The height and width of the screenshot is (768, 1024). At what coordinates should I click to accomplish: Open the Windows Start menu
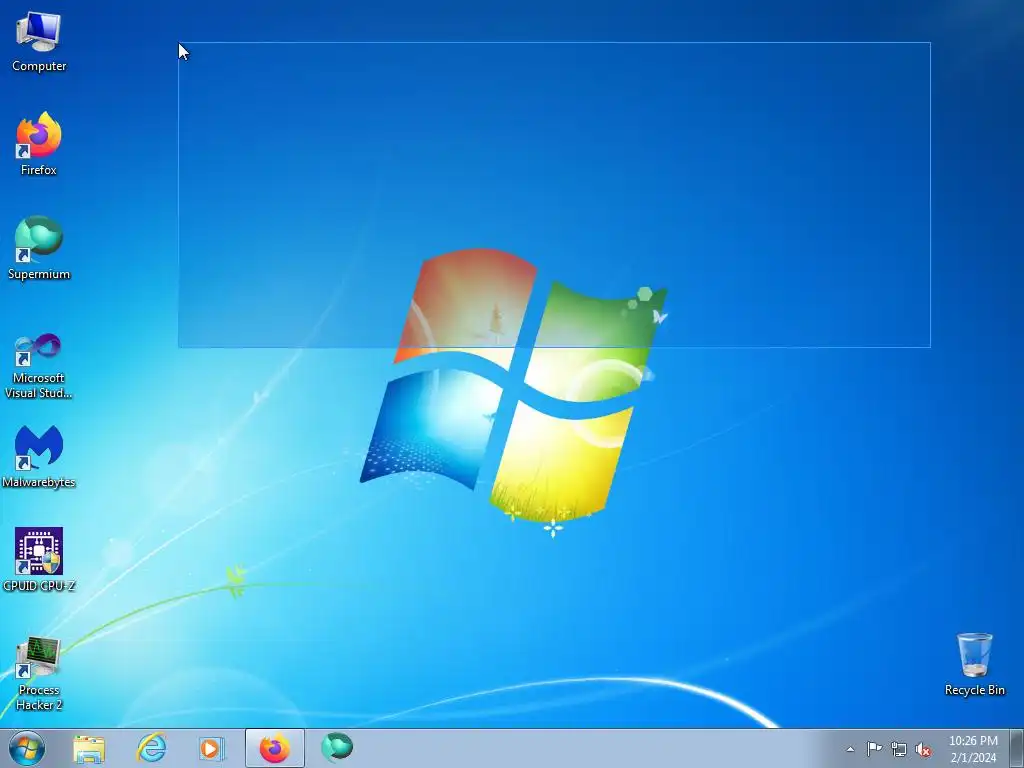27,748
